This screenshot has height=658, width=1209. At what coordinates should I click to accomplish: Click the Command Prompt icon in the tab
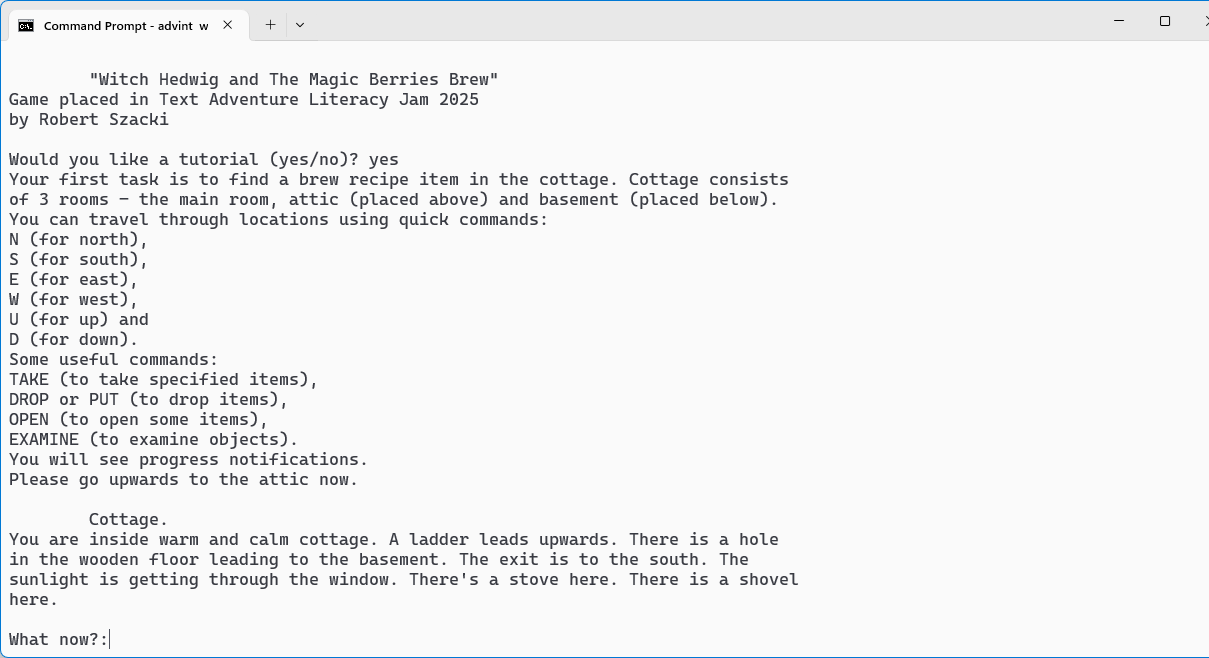(26, 25)
